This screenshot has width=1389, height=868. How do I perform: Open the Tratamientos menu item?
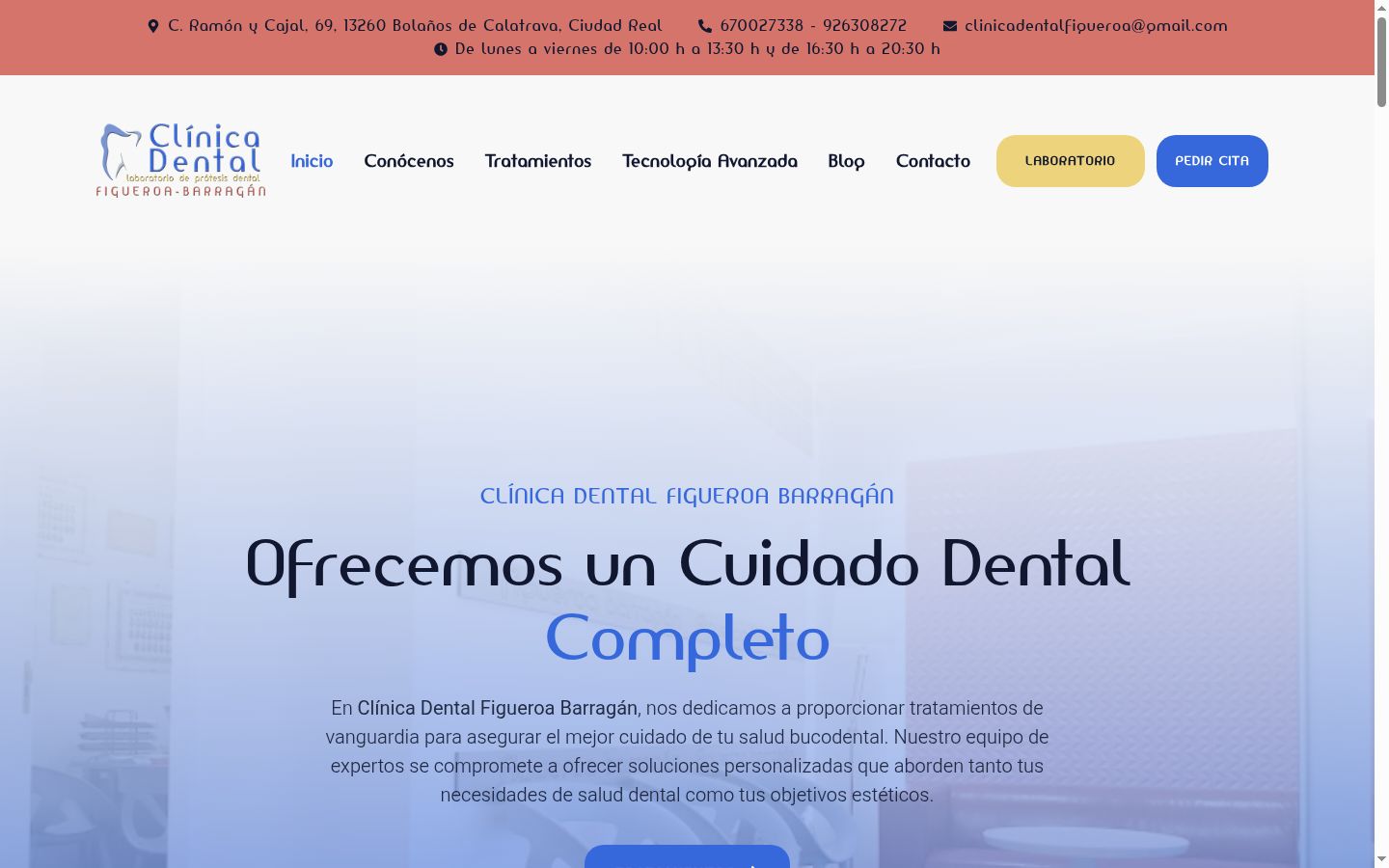point(538,161)
